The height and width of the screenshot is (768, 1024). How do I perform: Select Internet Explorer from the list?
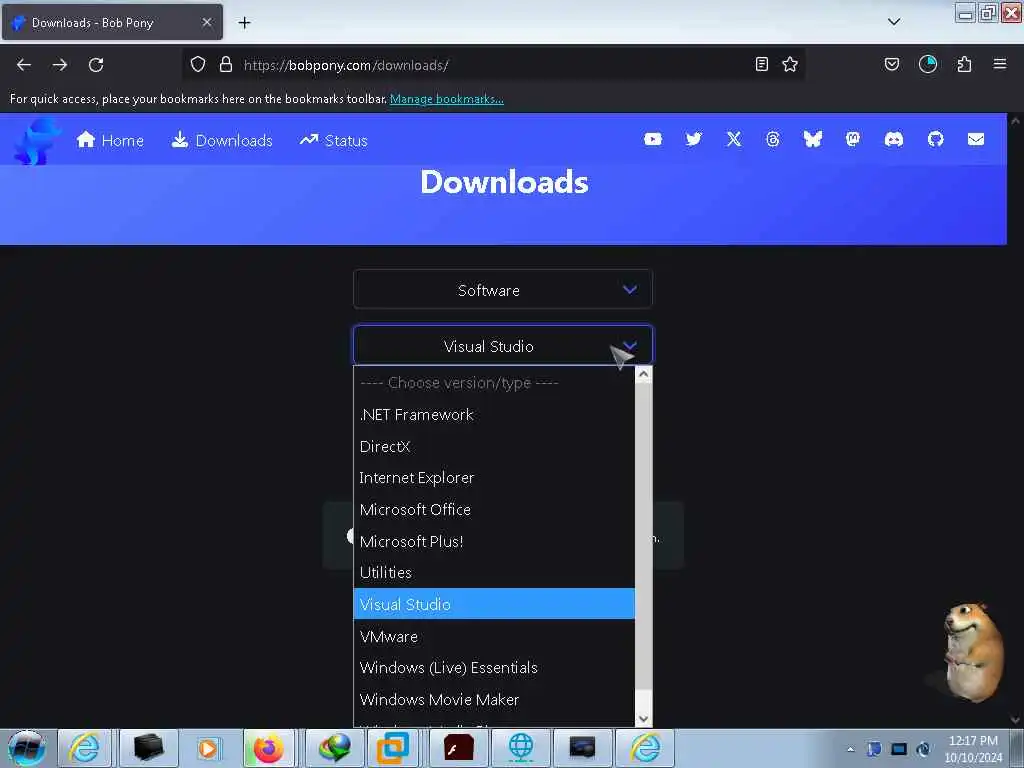[494, 478]
